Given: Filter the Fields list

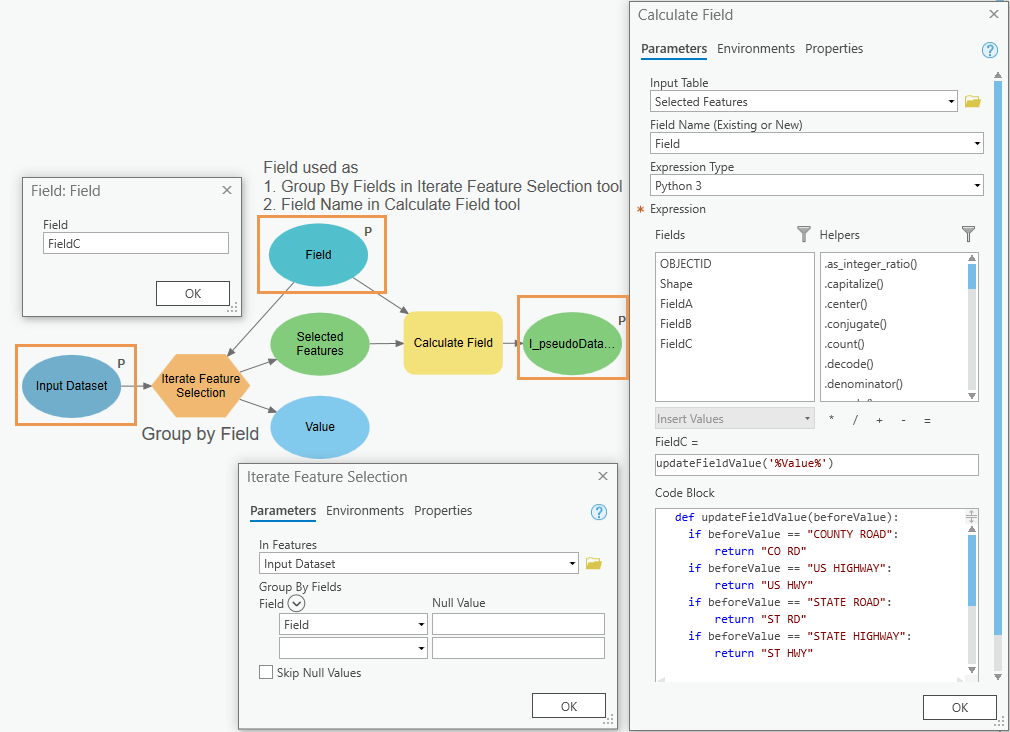Looking at the screenshot, I should 803,234.
